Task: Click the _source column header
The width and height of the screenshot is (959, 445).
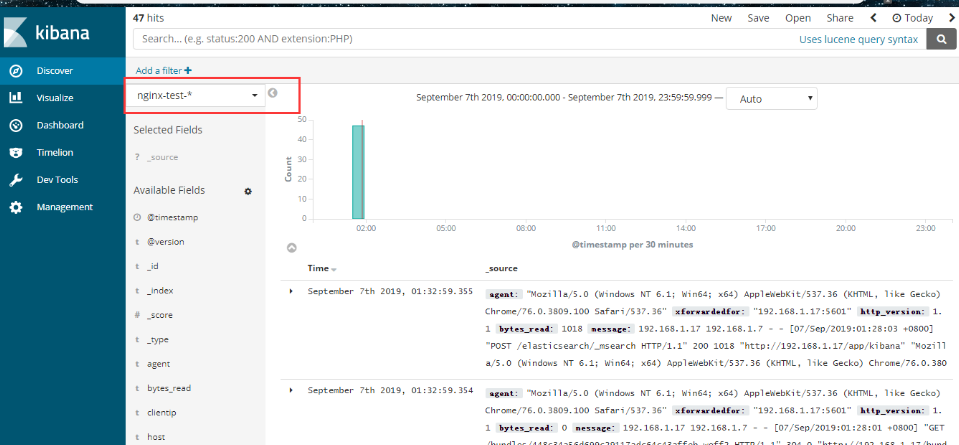Action: pos(501,268)
